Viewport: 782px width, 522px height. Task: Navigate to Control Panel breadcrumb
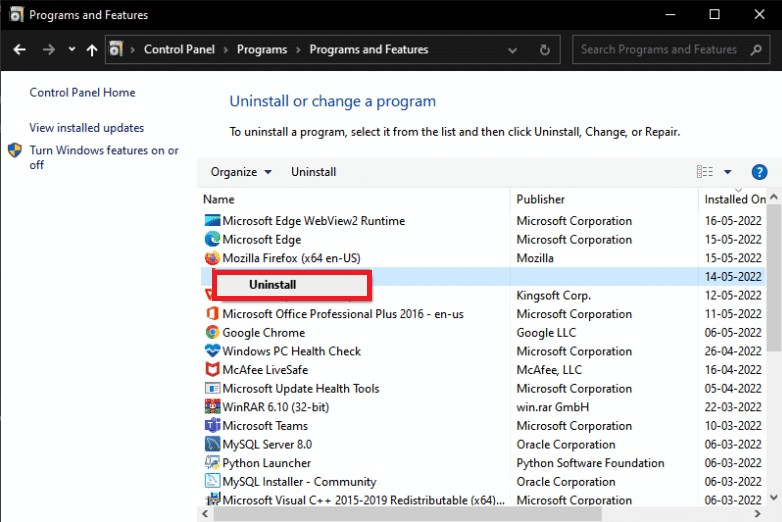(x=179, y=49)
